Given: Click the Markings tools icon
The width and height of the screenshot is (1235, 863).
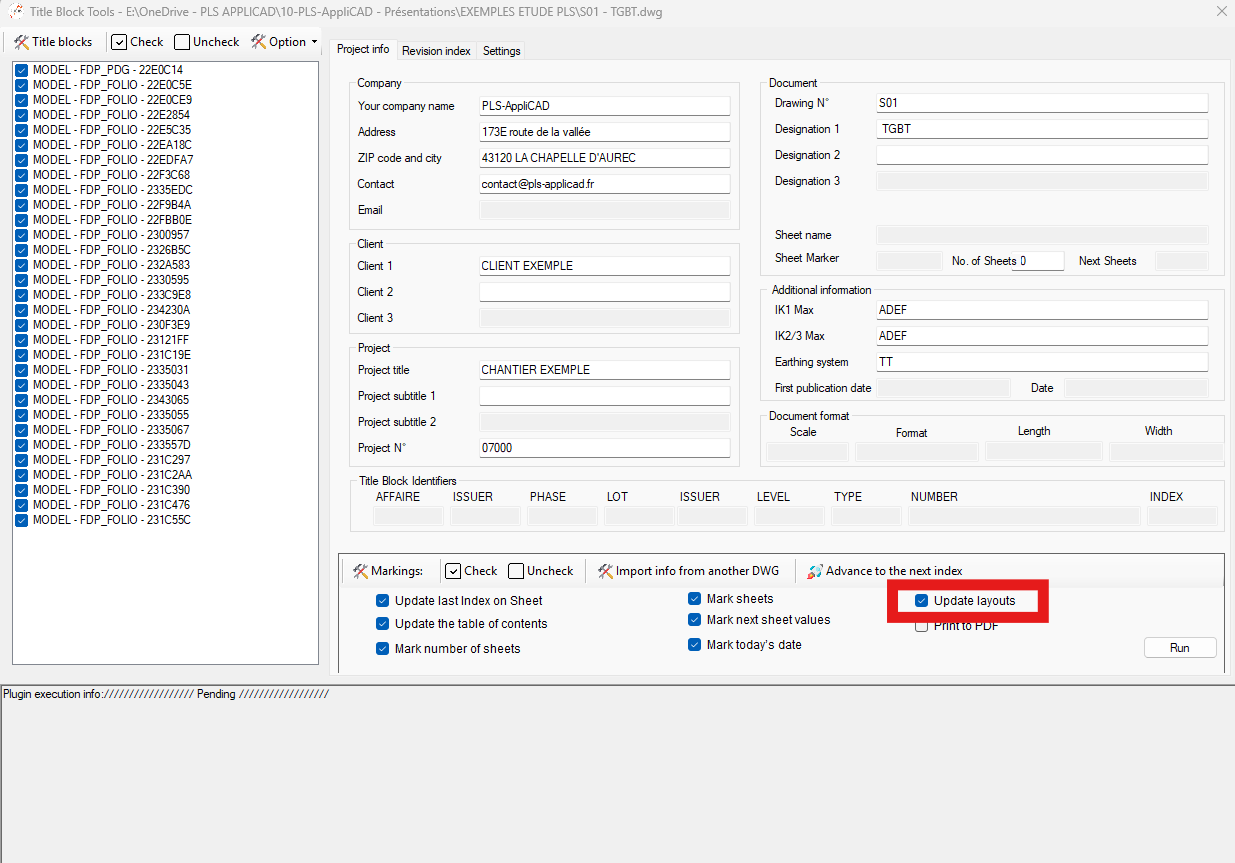Looking at the screenshot, I should (360, 571).
